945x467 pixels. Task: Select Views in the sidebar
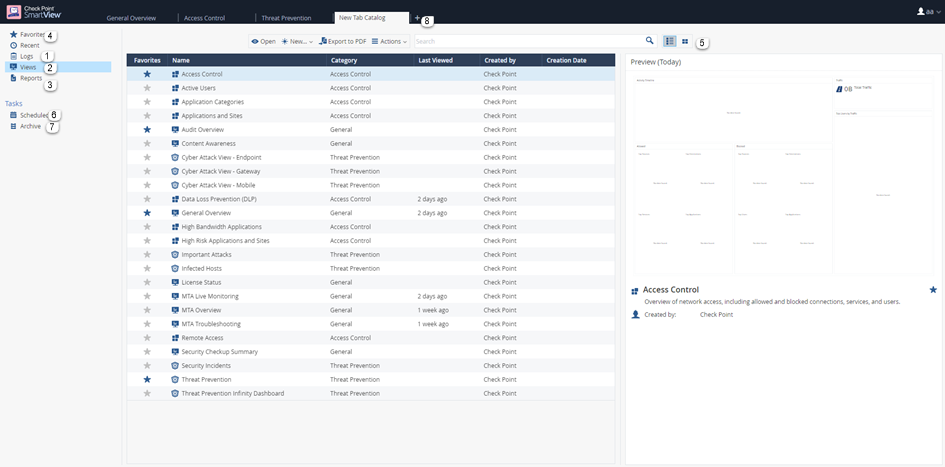pos(58,67)
